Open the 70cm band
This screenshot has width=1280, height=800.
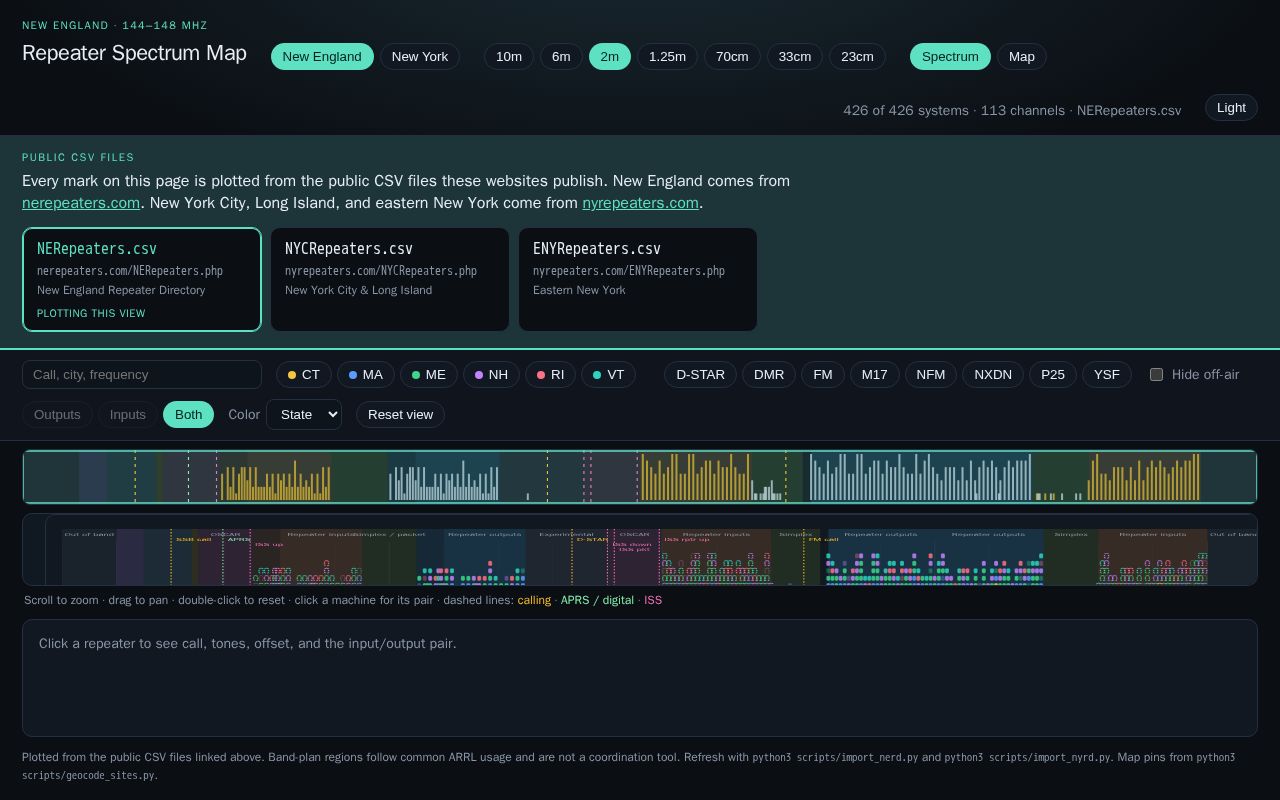(732, 56)
